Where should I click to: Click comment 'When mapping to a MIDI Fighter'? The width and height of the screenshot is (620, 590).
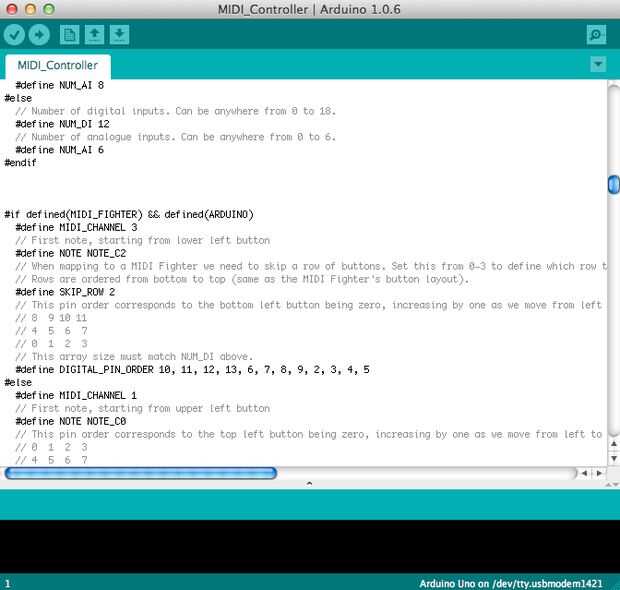(x=311, y=266)
